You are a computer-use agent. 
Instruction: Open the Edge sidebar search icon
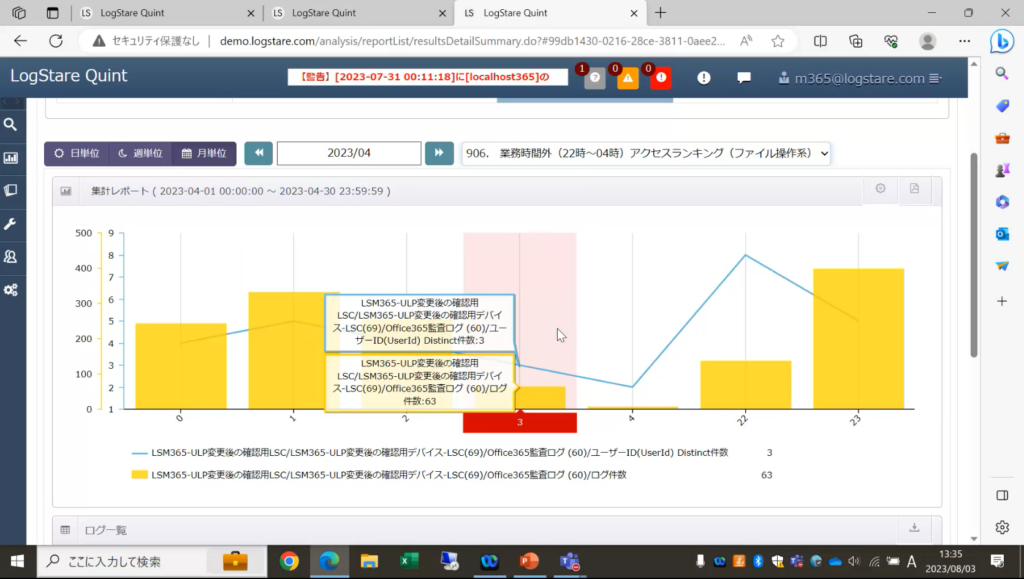tap(1002, 73)
